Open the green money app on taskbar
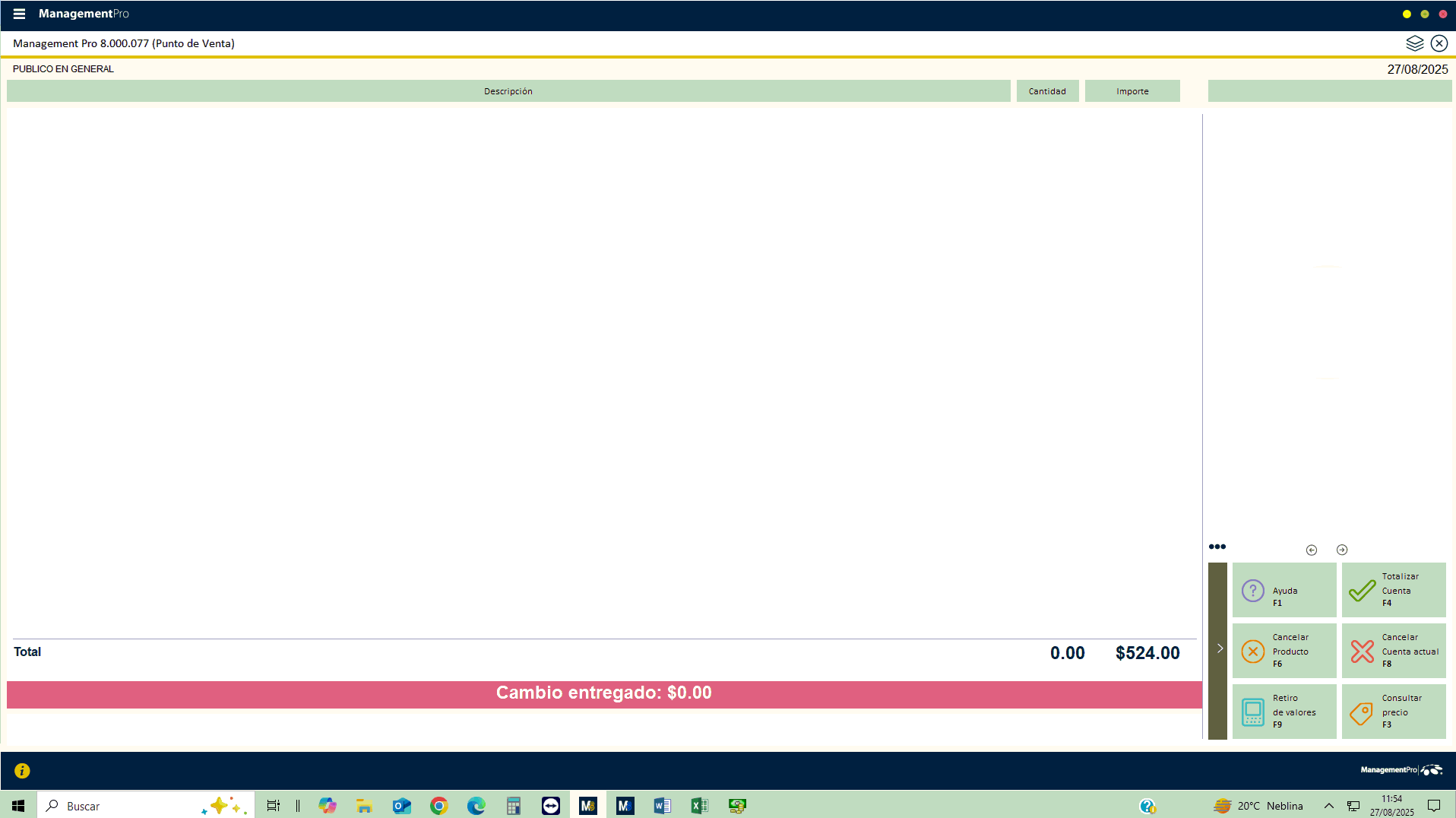This screenshot has width=1456, height=818. 736,806
